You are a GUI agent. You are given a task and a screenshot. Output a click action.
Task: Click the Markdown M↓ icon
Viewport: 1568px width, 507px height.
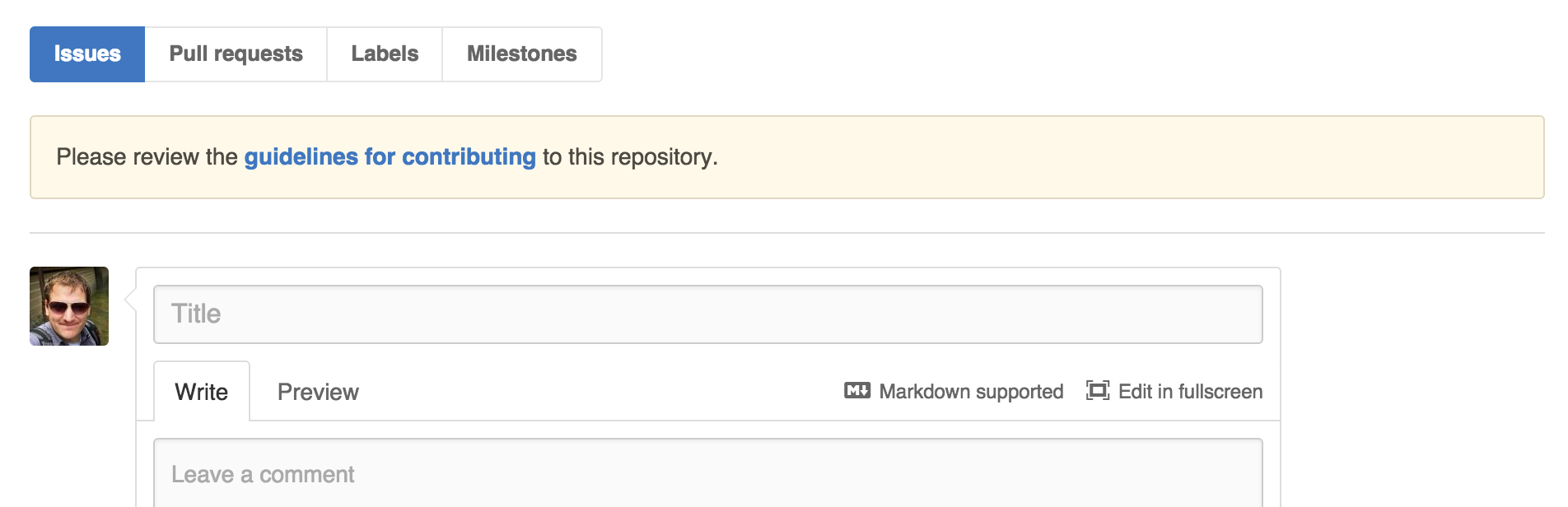click(x=857, y=391)
